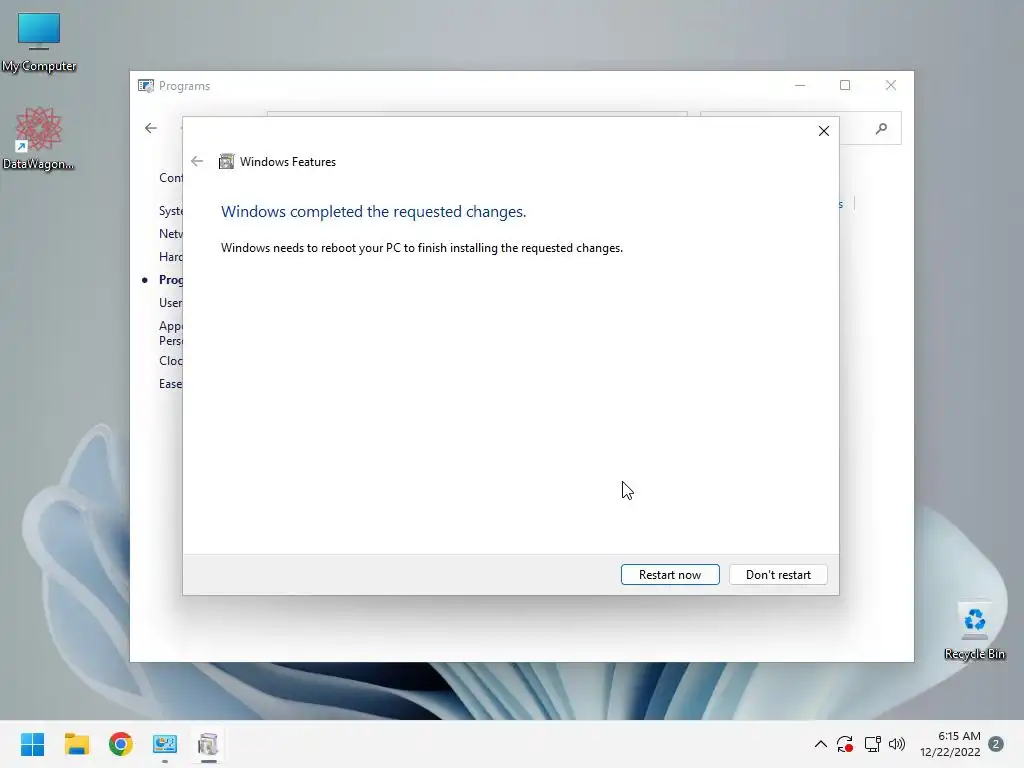The width and height of the screenshot is (1024, 768).
Task: Open the clock showing 6:15 AM
Action: click(x=950, y=744)
